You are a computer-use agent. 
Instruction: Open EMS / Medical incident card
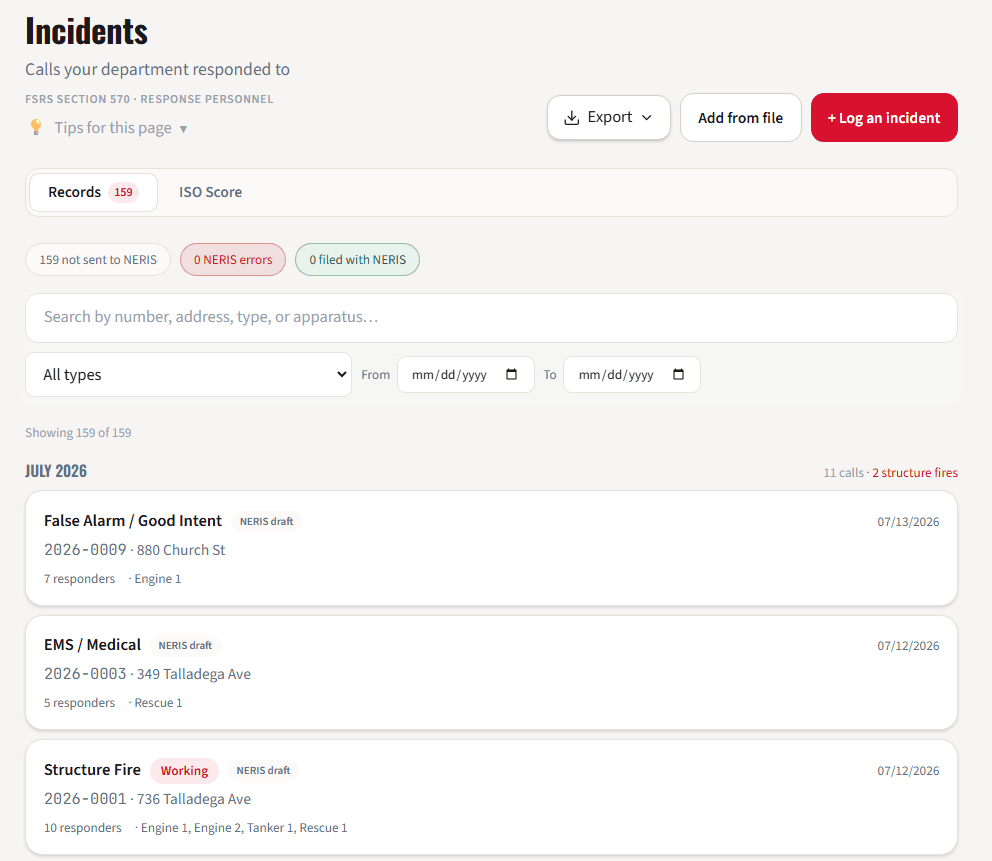491,672
